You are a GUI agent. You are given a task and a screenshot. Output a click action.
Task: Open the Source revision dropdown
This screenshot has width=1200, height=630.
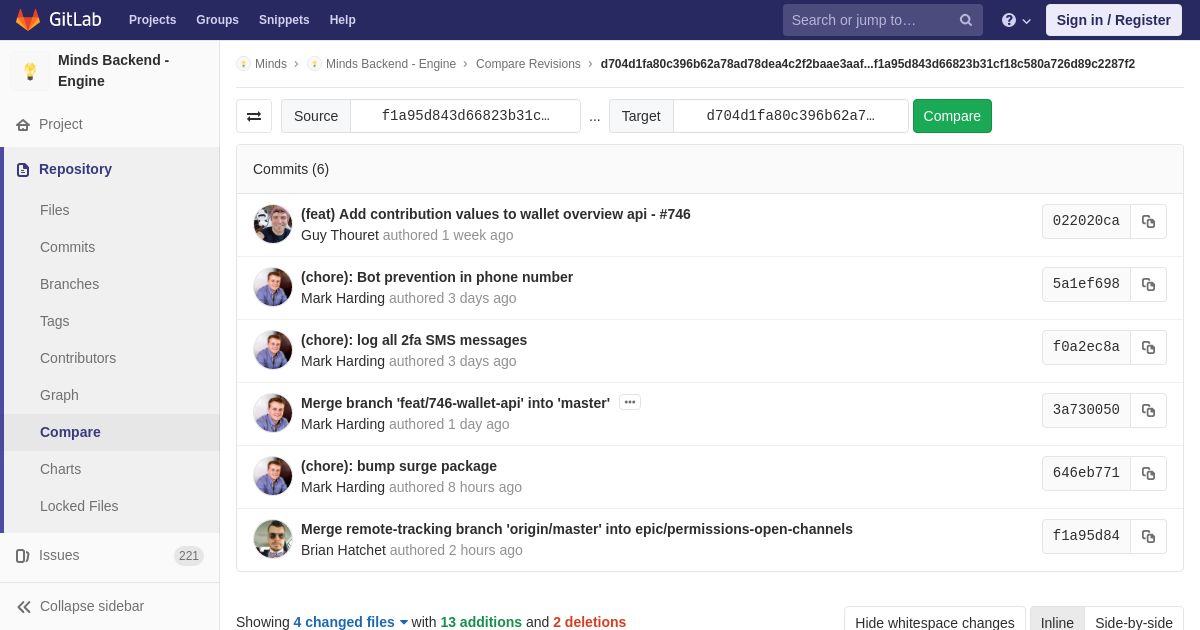[x=465, y=116]
